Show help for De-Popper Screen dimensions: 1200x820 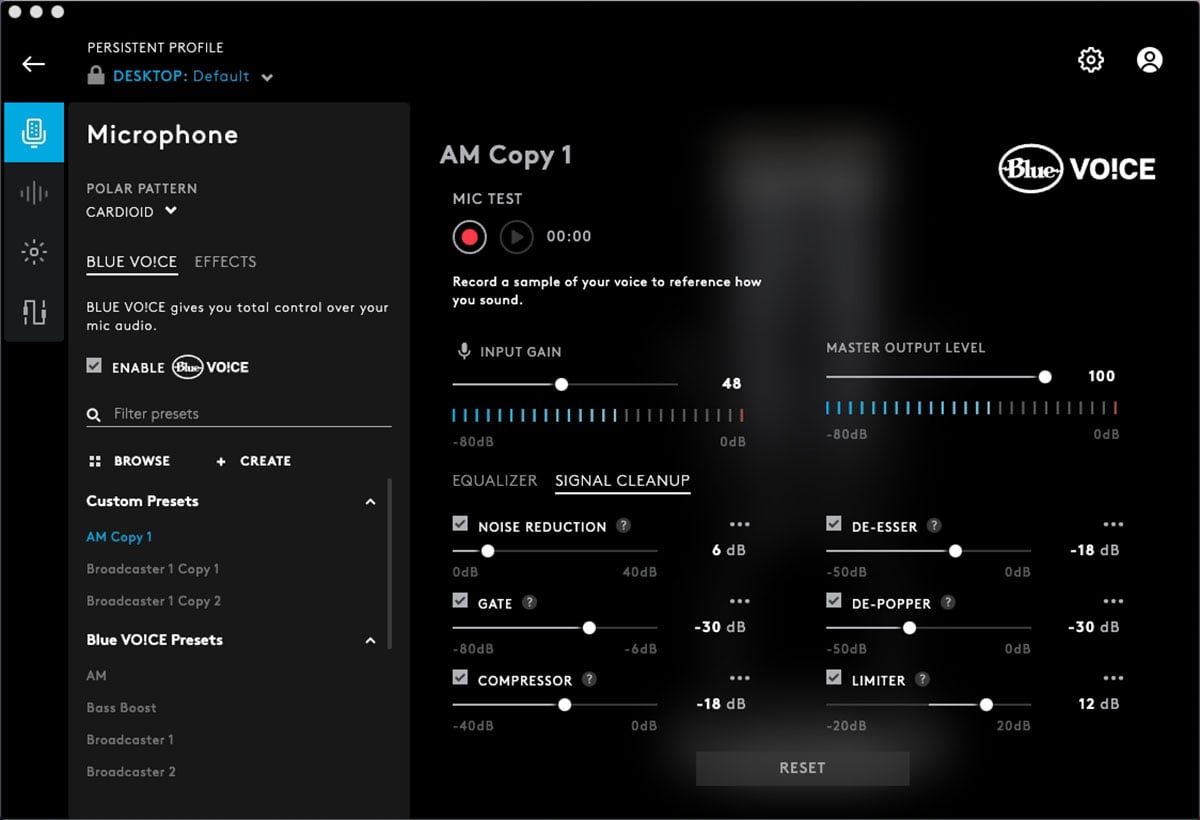coord(947,602)
